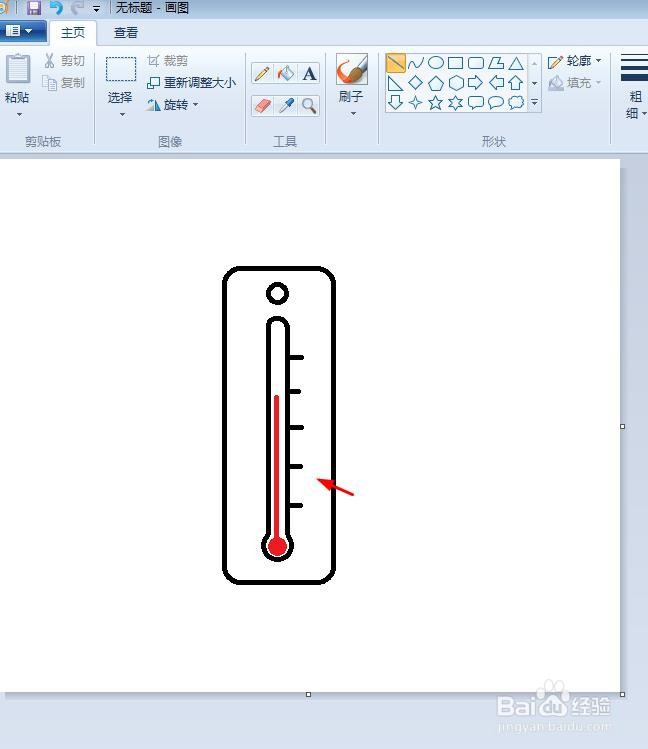Expand the shapes gallery More arrow
Screen dimensions: 648x749
tap(534, 102)
